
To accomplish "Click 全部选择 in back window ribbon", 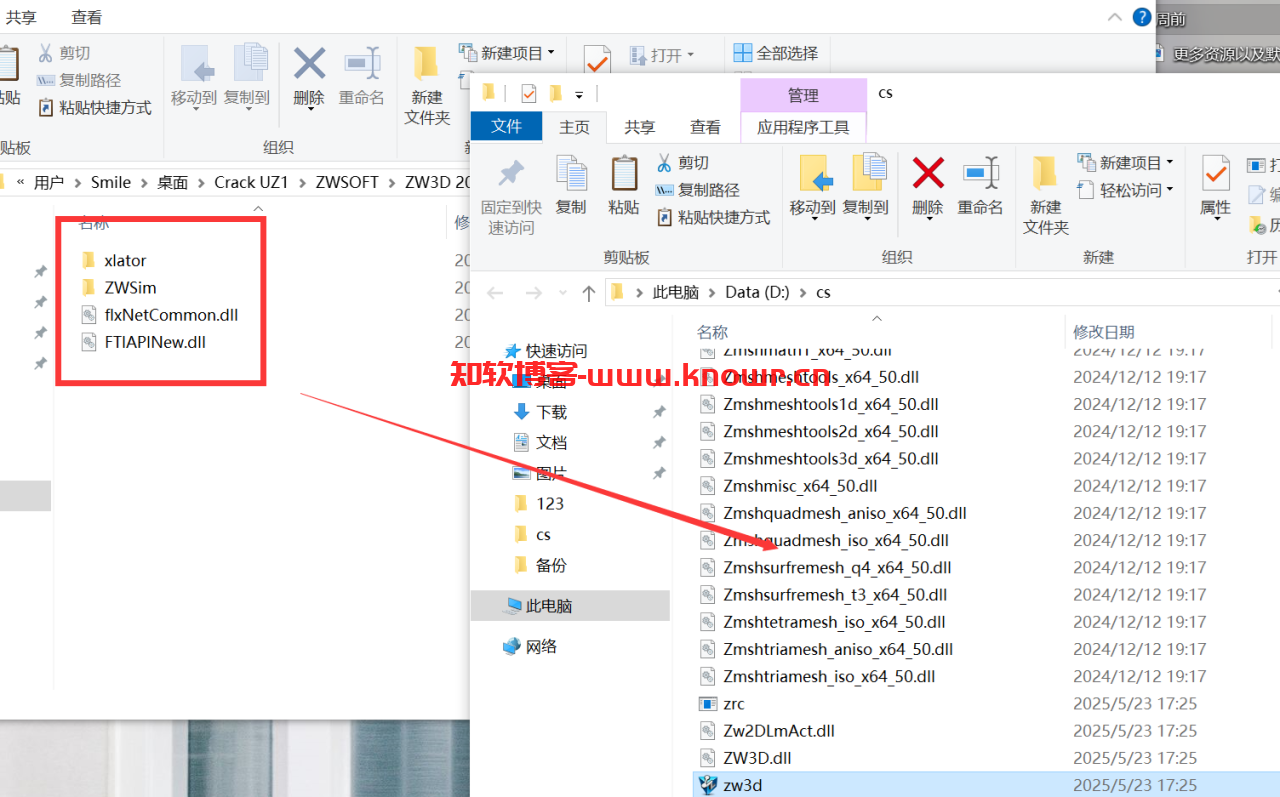I will (775, 53).
